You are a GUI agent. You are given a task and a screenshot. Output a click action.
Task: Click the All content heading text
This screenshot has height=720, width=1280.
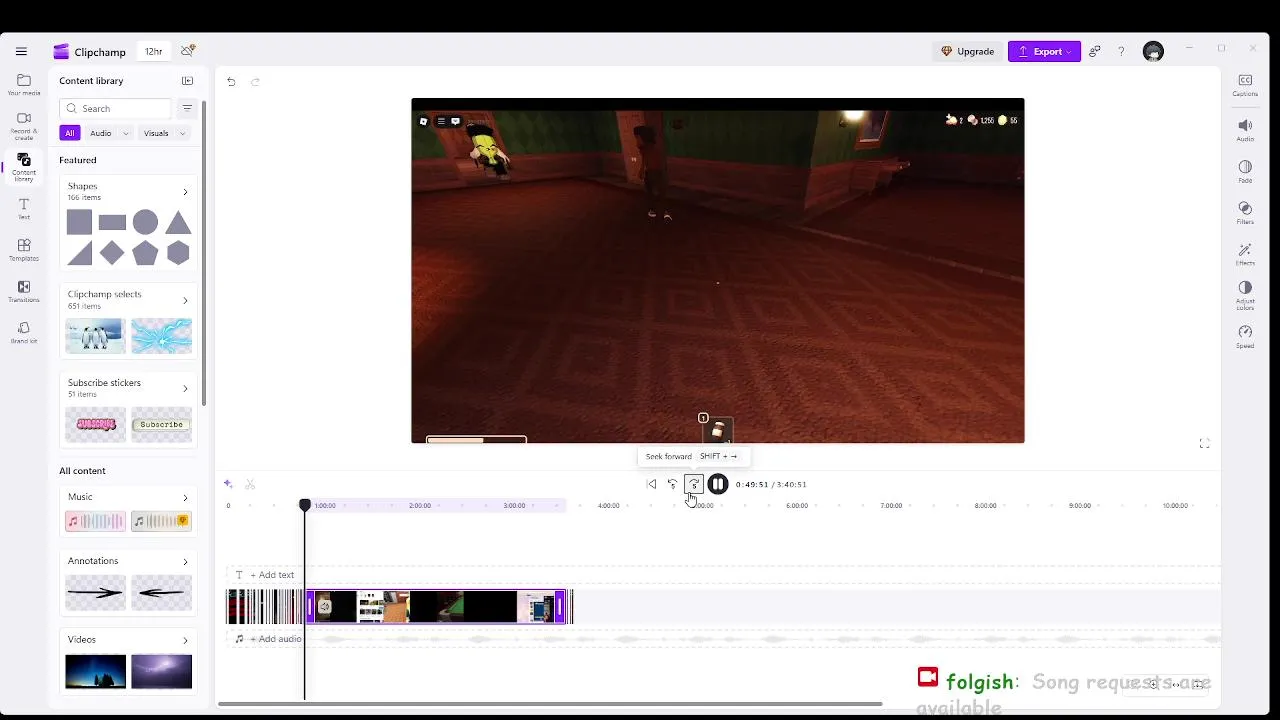pos(82,471)
